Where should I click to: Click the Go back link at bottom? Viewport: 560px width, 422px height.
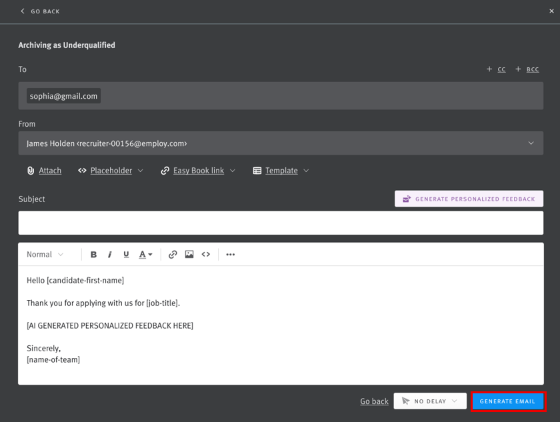(x=374, y=401)
